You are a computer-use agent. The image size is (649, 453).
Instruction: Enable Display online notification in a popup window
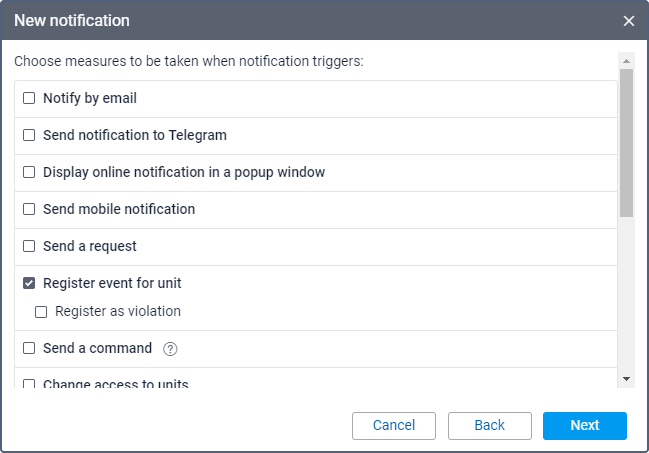coord(29,172)
